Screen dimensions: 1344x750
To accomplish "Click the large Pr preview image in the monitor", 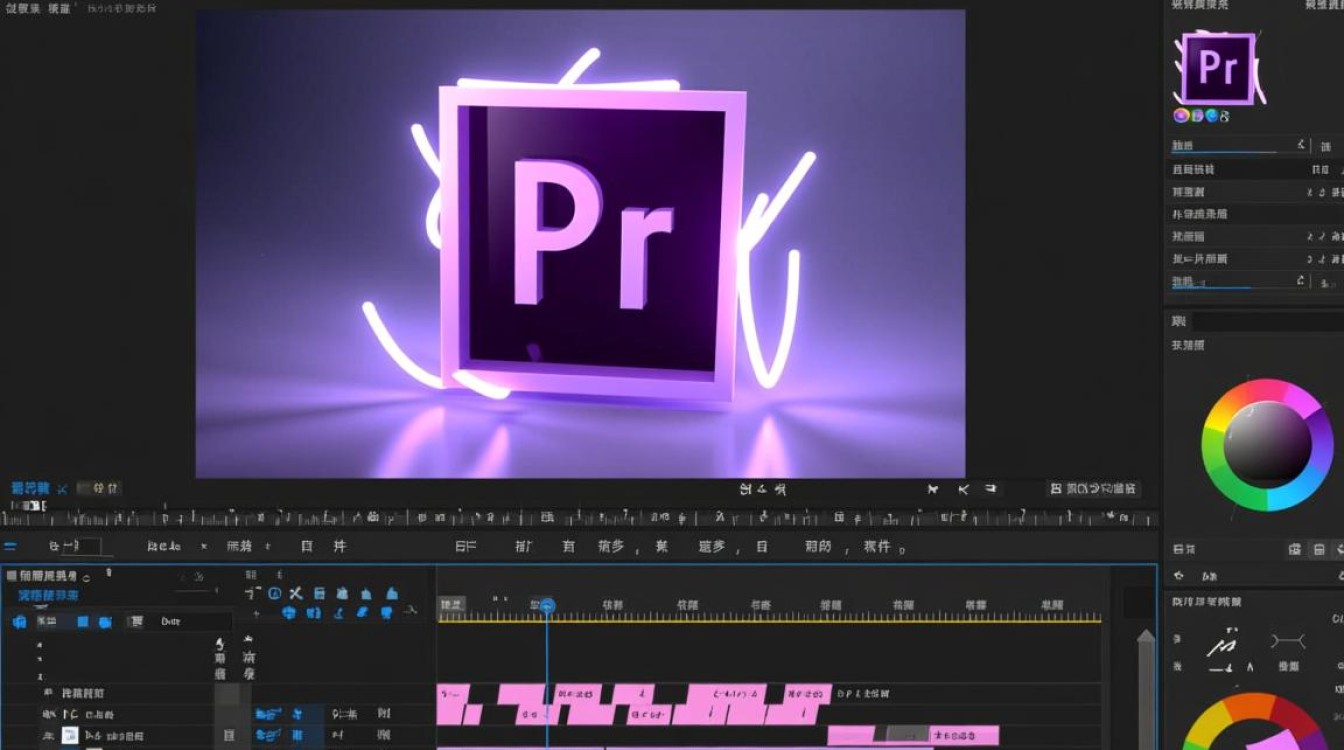I will coord(580,244).
